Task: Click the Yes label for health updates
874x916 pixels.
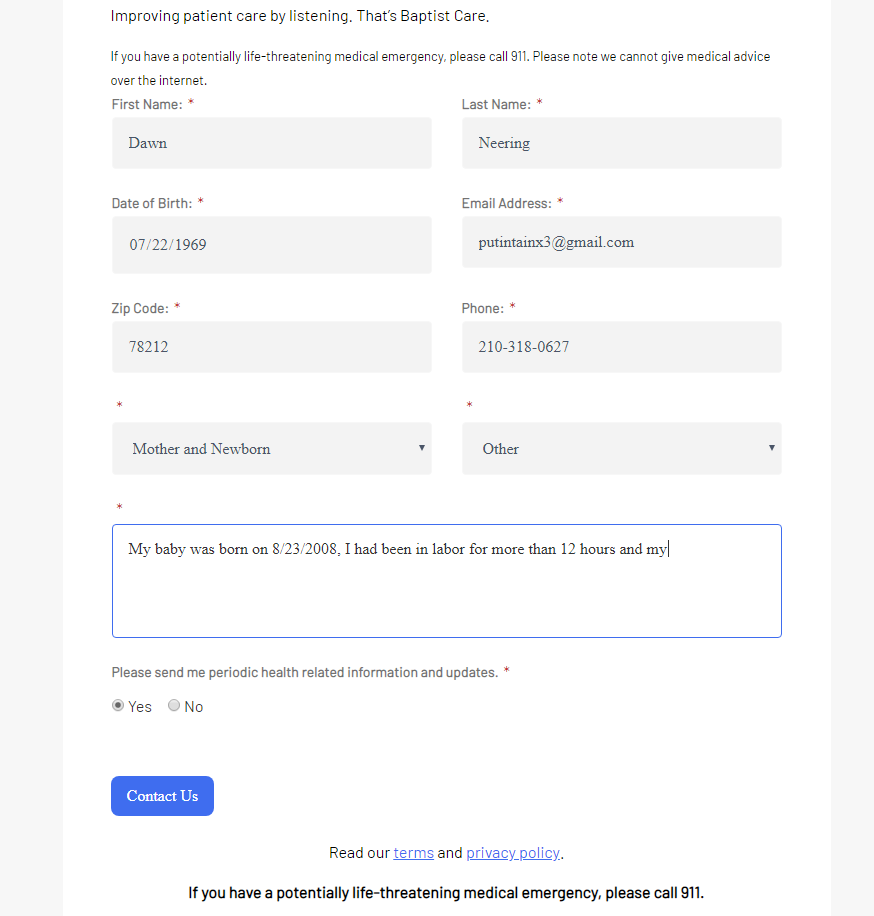Action: coord(140,707)
